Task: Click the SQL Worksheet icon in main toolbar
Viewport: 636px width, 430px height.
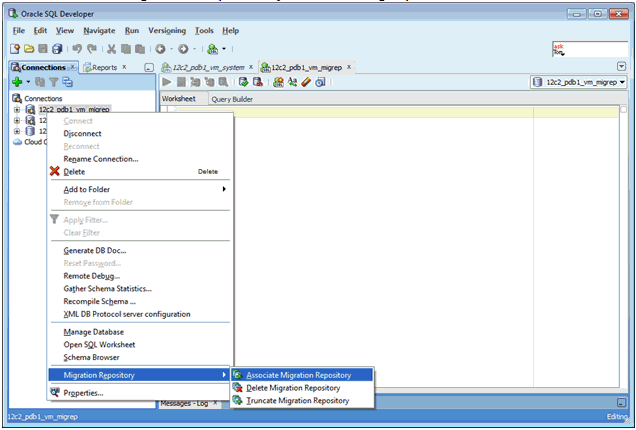Action: pos(213,49)
